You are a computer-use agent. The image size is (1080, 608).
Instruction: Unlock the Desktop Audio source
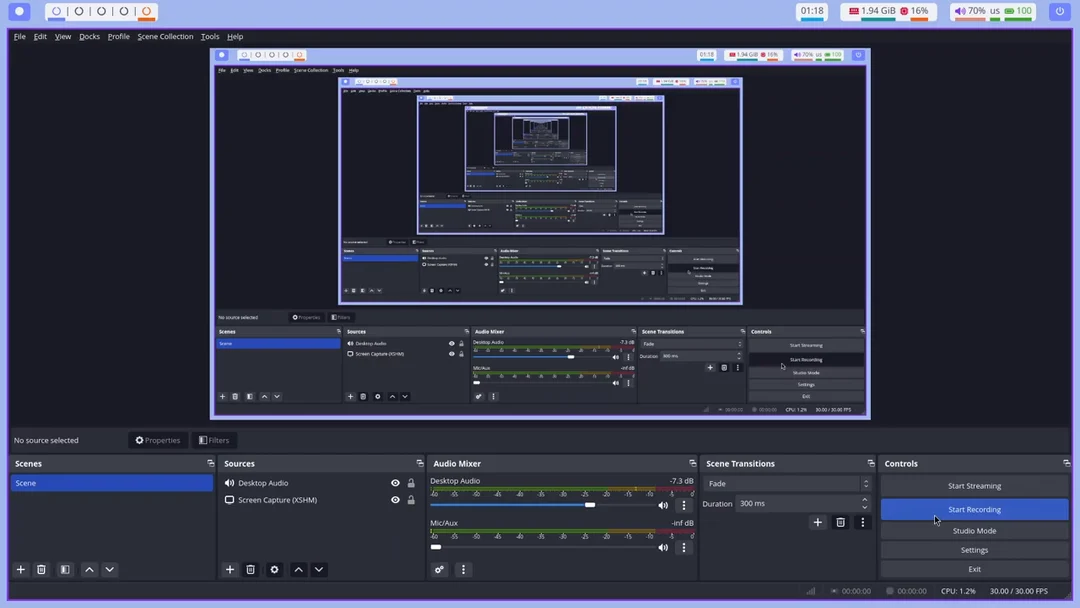[411, 483]
